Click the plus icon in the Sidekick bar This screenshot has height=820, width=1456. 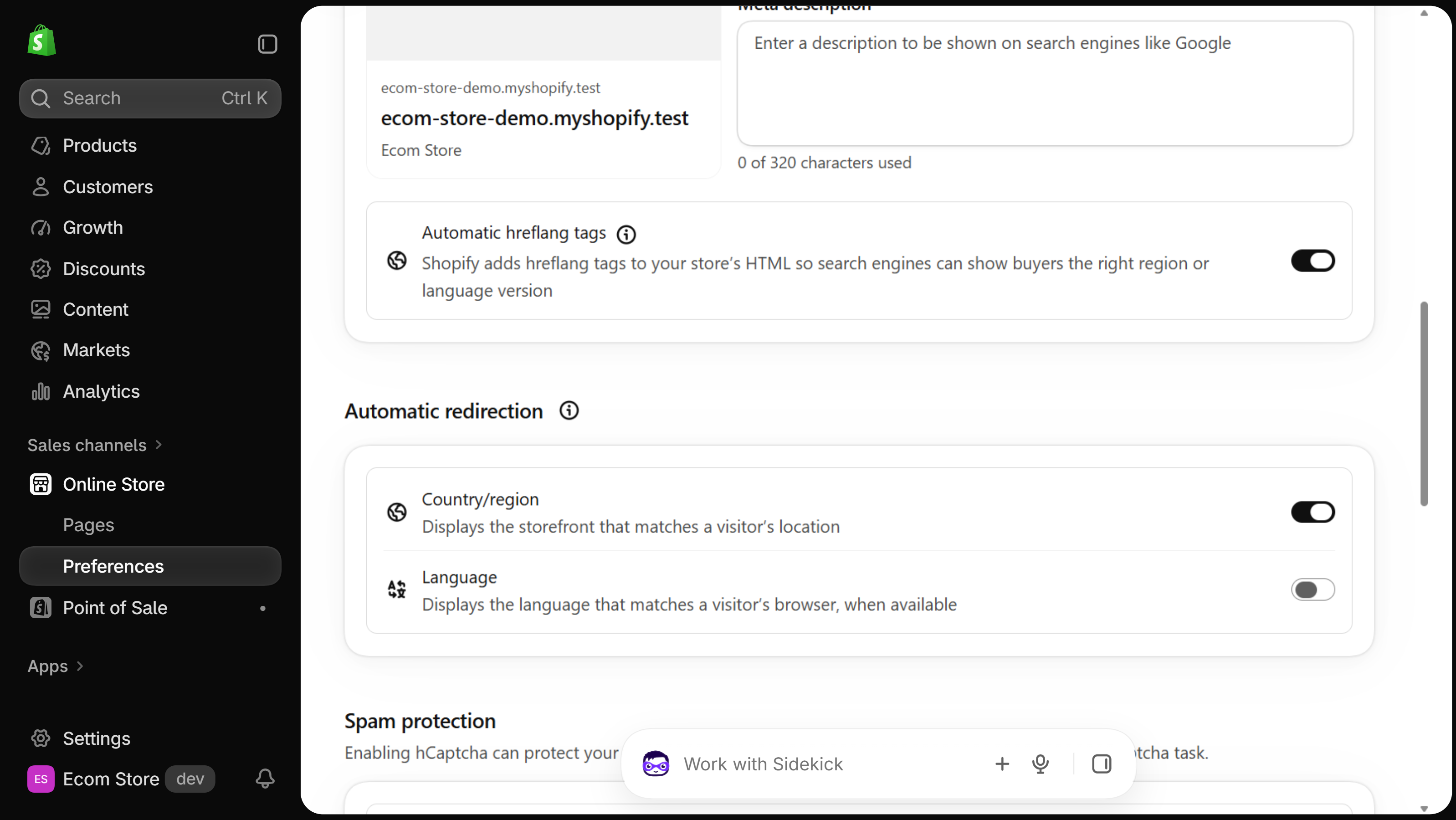(1002, 764)
